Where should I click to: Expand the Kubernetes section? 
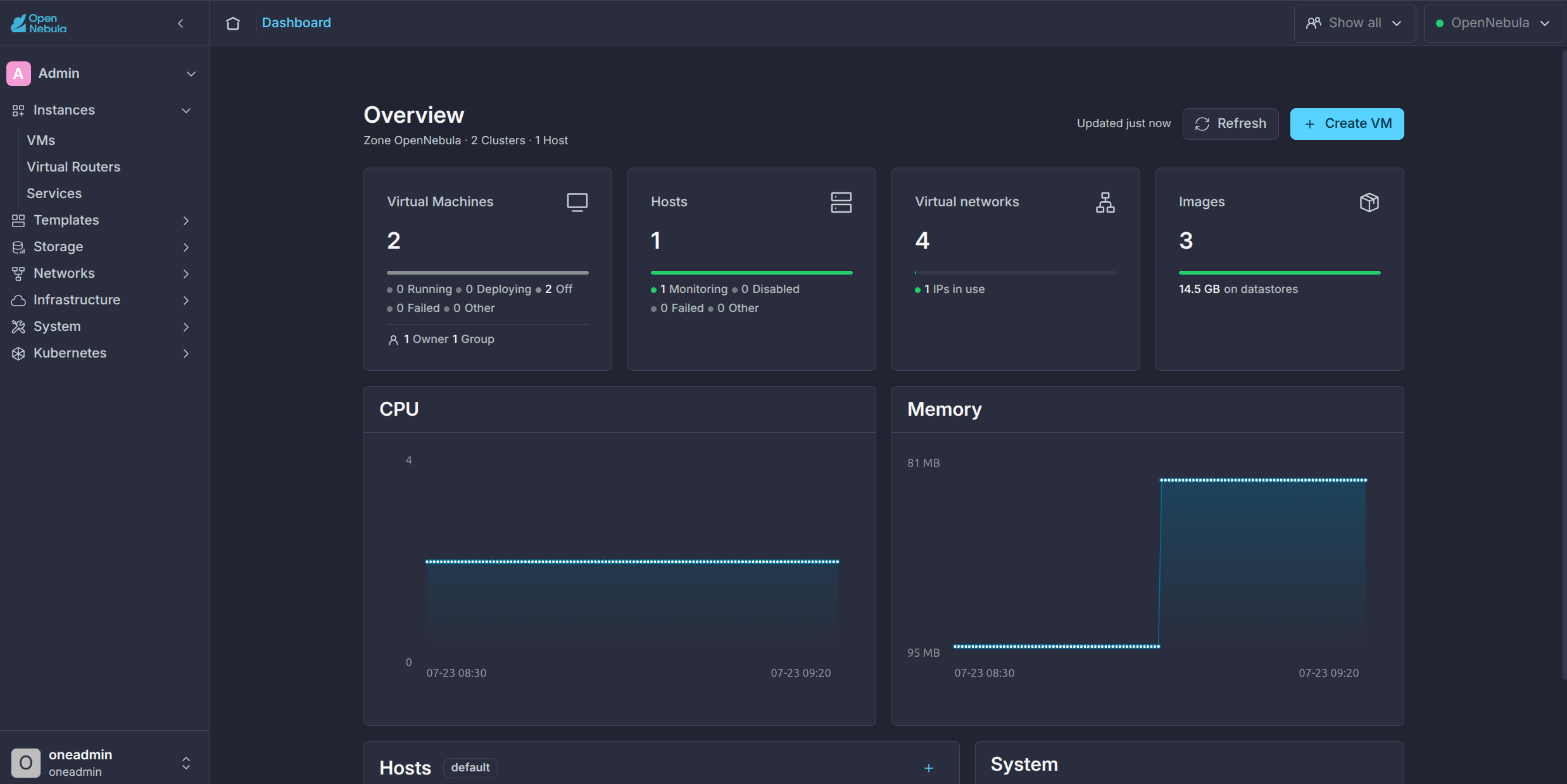[186, 354]
